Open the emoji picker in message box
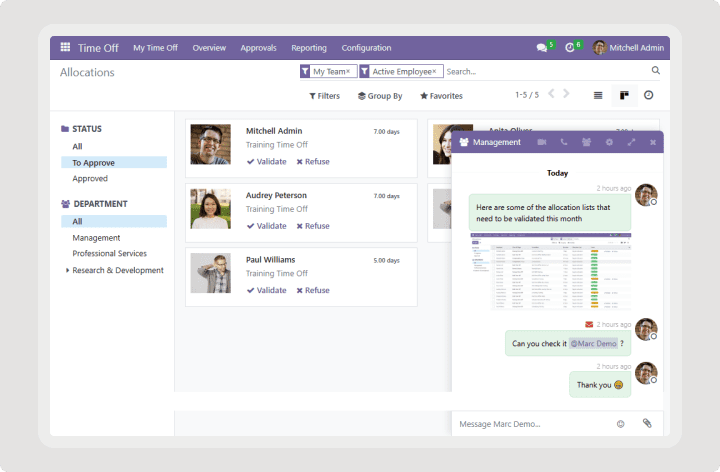Image resolution: width=720 pixels, height=472 pixels. 620,424
